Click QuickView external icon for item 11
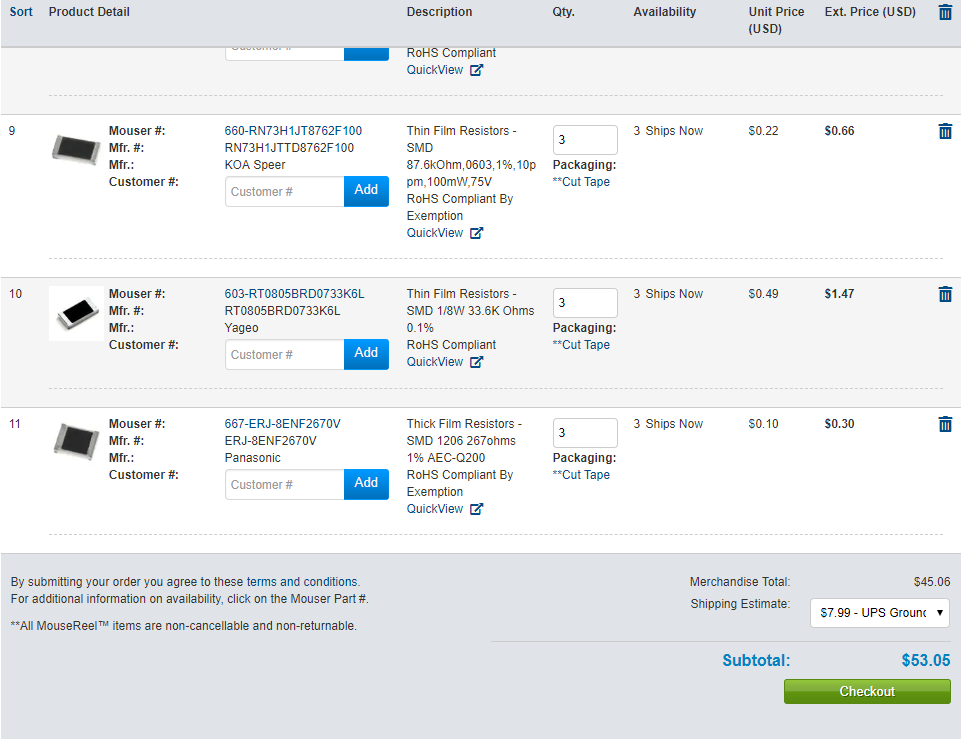 [476, 509]
